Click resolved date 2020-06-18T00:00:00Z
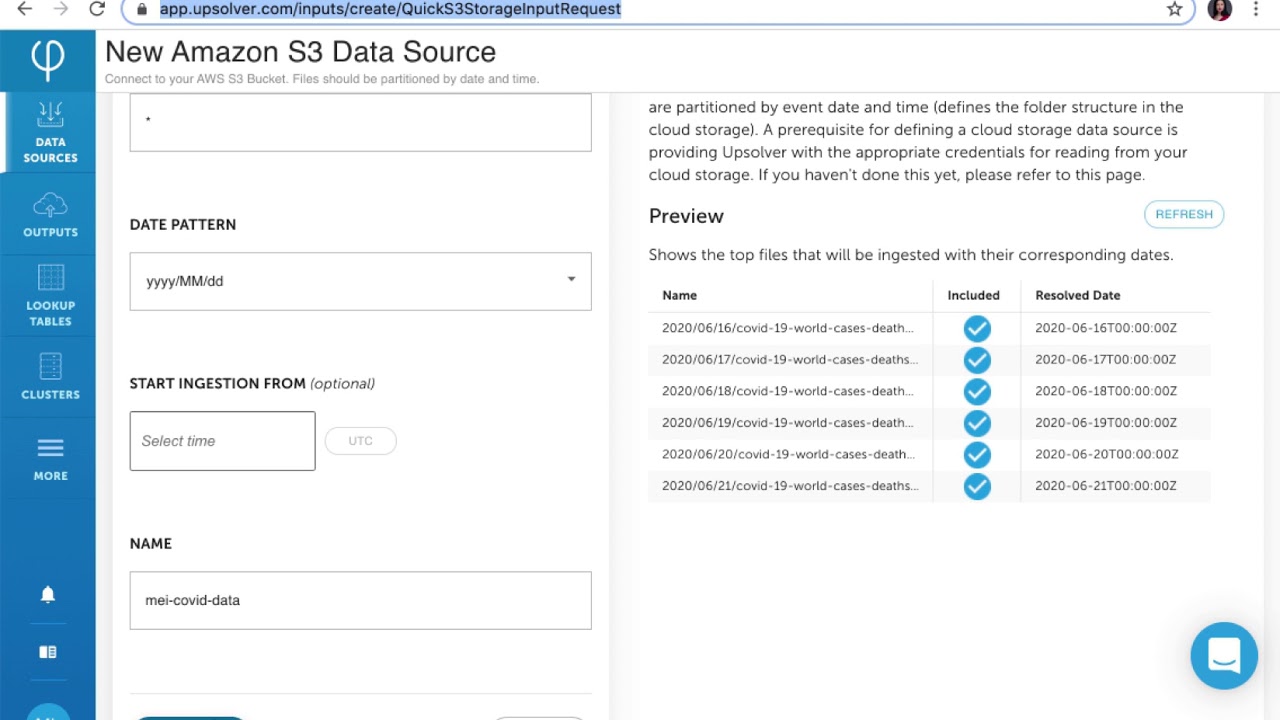The width and height of the screenshot is (1280, 720). tap(1106, 391)
